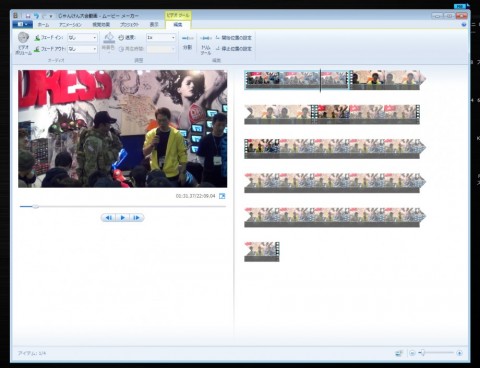Viewport: 480px width, 368px height.
Task: Toggle full screen preview icon
Action: [x=222, y=196]
